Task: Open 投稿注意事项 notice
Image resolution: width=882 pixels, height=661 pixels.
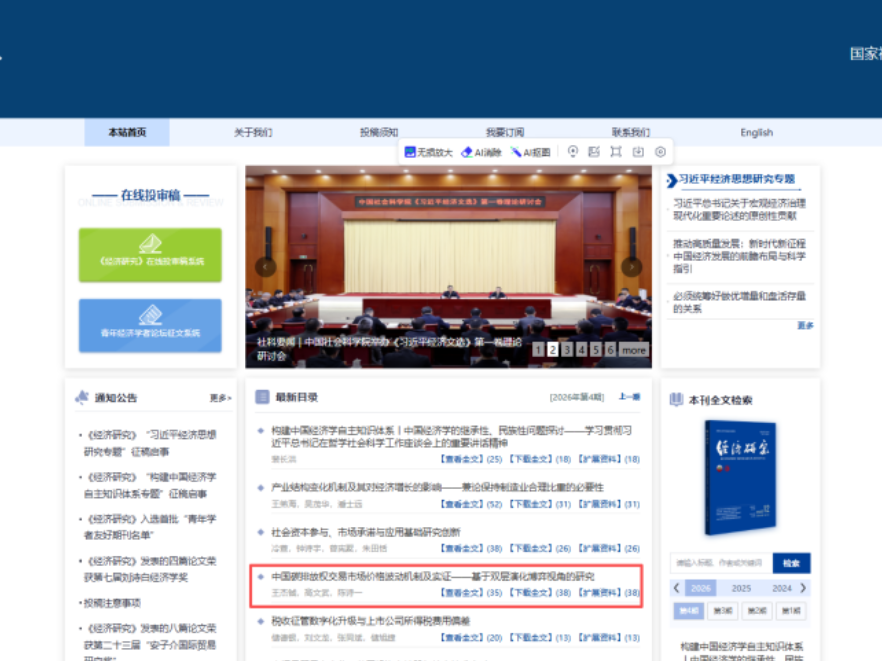Action: (112, 603)
